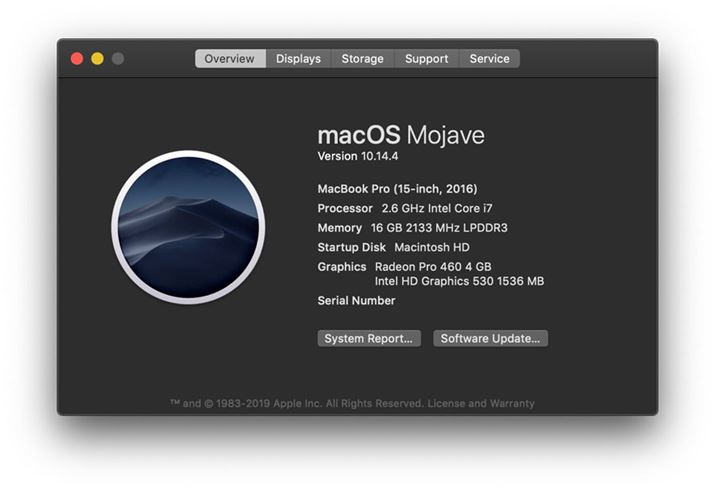715x491 pixels.
Task: Click the Memory 16 GB LPDDR3 line
Action: (x=412, y=228)
